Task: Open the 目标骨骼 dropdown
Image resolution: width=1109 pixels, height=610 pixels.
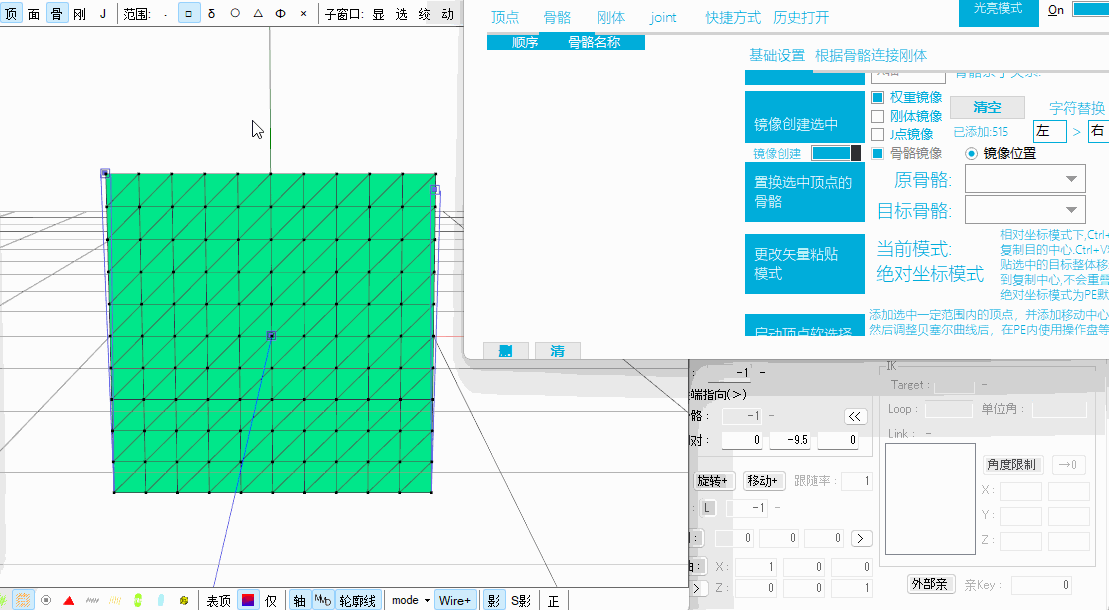Action: (x=1025, y=209)
